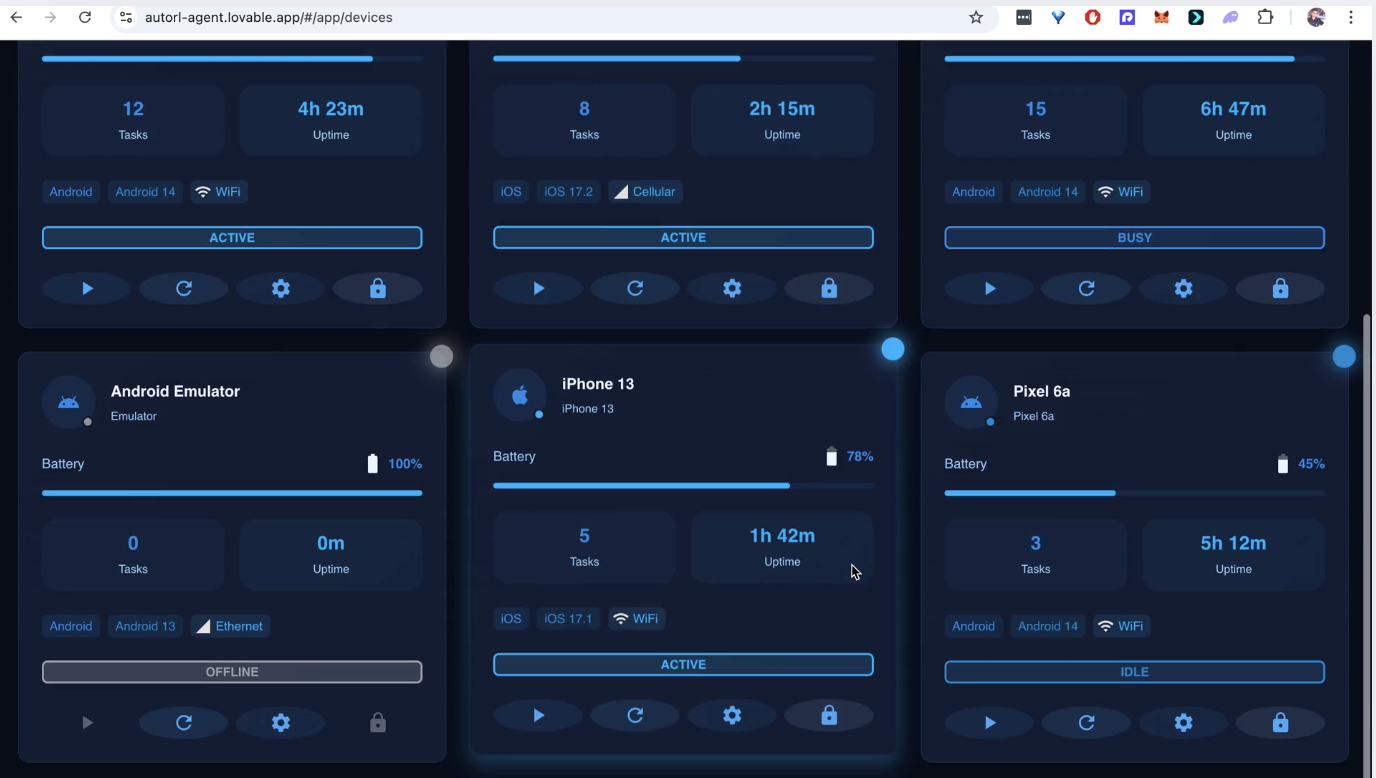The width and height of the screenshot is (1376, 778).
Task: Go back using the browser back arrow
Action: coord(16,17)
